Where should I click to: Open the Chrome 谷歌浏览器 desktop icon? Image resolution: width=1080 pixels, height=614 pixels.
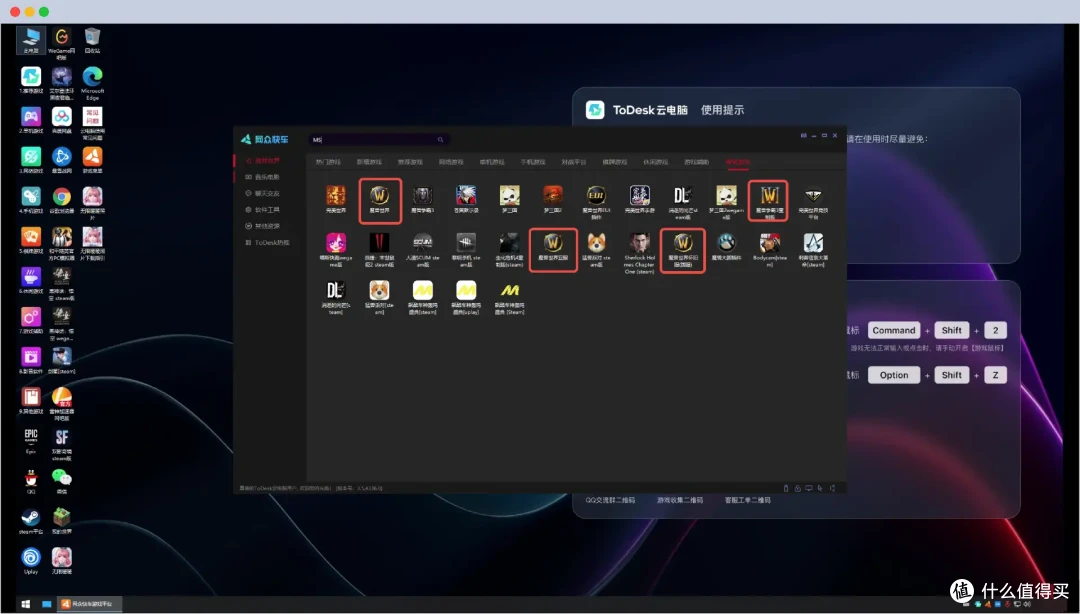click(61, 198)
